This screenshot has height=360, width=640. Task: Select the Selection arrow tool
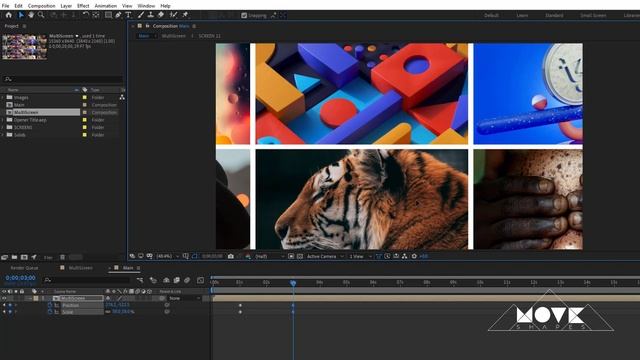[21, 15]
